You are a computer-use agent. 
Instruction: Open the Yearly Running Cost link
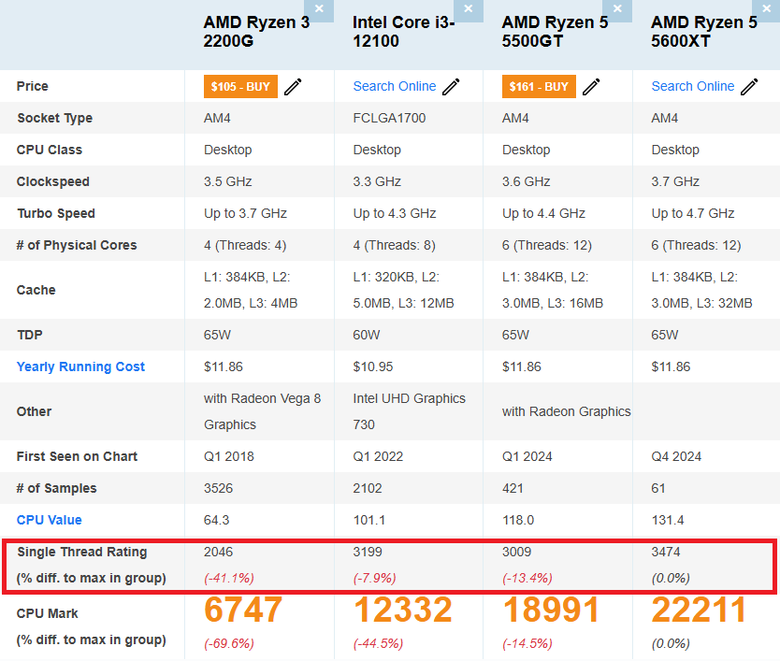[x=81, y=367]
